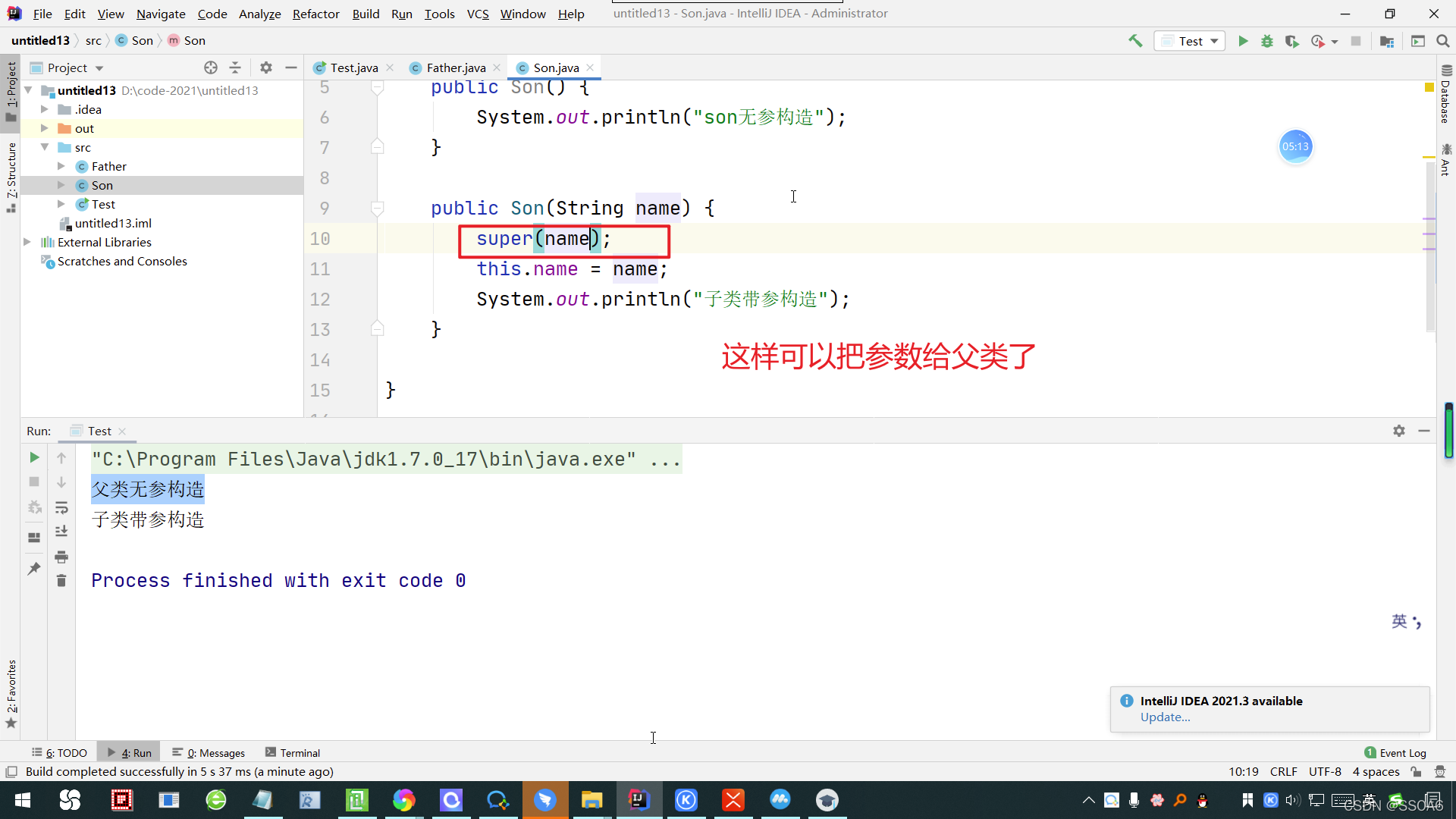1456x819 pixels.
Task: Click the IntelliJ IDEA Update link
Action: tap(1165, 717)
